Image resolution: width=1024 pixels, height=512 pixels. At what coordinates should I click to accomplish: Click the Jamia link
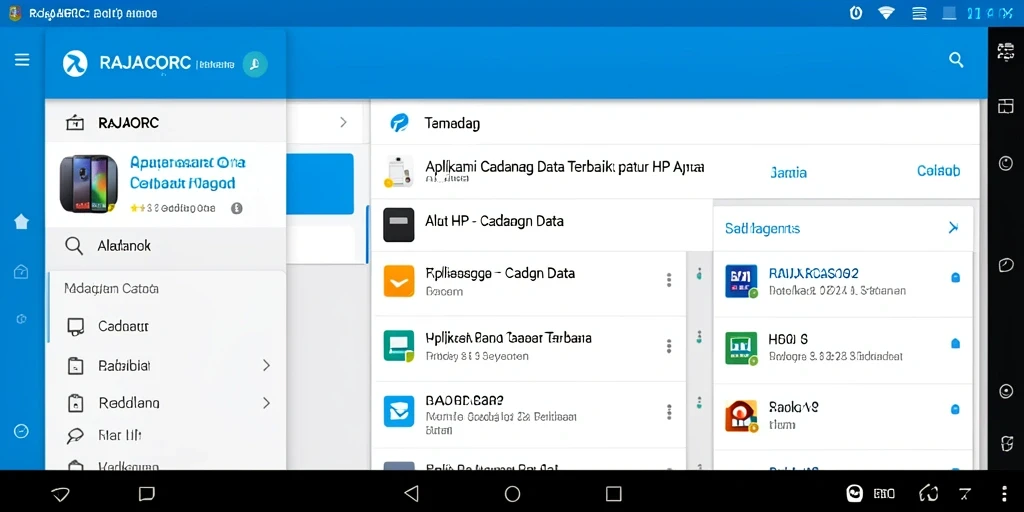click(x=788, y=173)
